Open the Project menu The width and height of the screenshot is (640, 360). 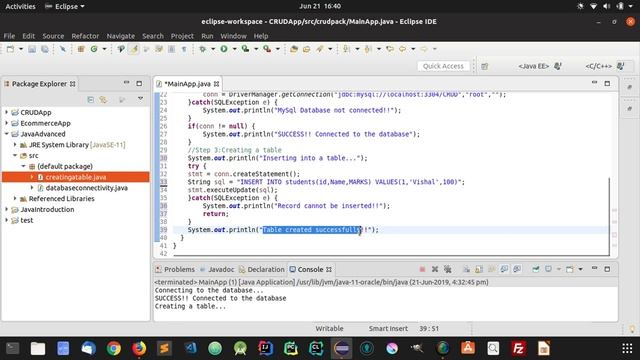pyautogui.click(x=182, y=36)
